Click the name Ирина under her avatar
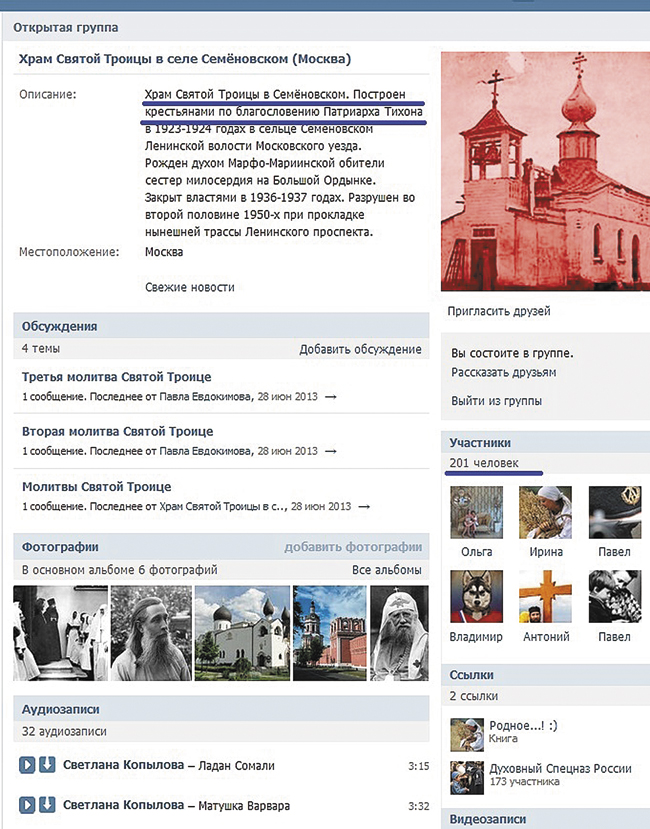The width and height of the screenshot is (650, 829). (x=546, y=552)
